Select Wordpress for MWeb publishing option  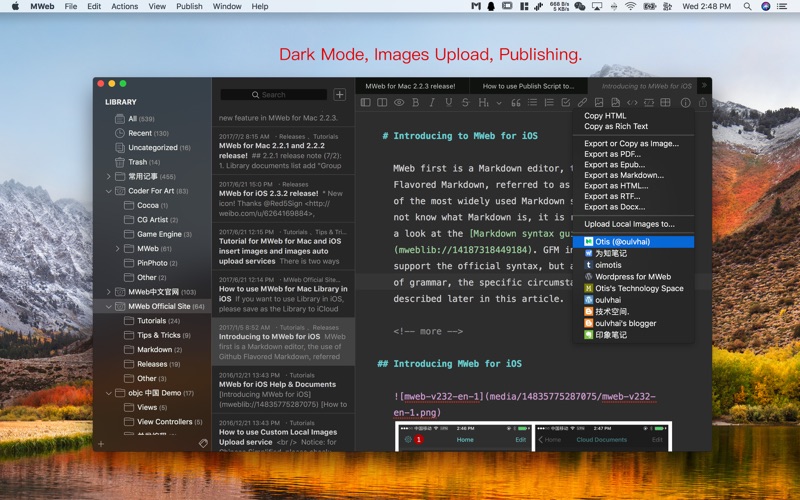click(632, 277)
